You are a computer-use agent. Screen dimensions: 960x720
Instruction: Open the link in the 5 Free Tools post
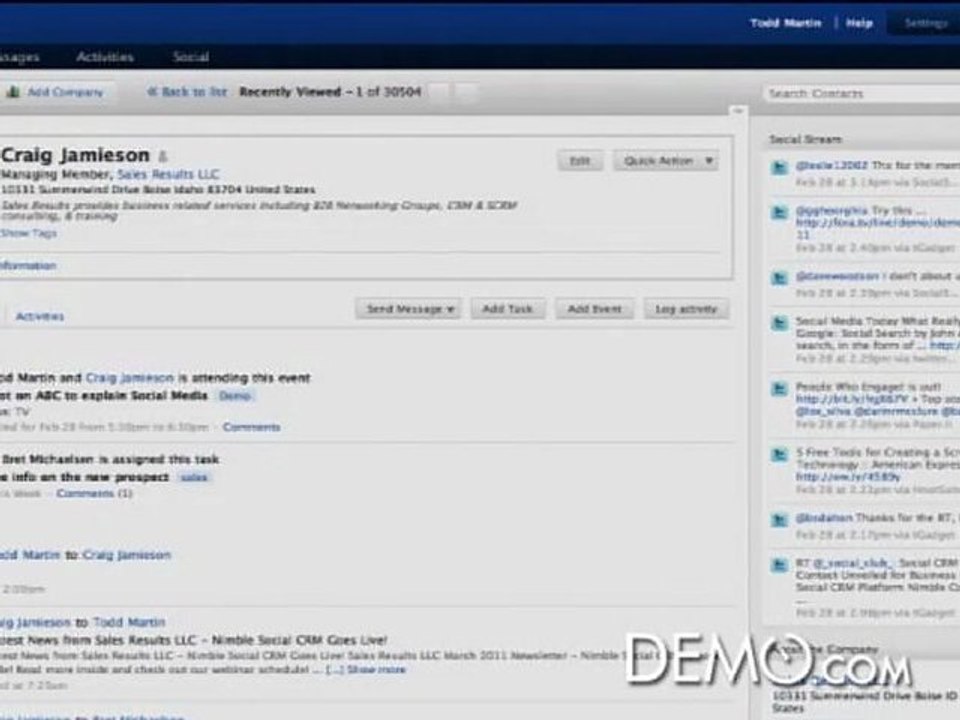click(848, 477)
